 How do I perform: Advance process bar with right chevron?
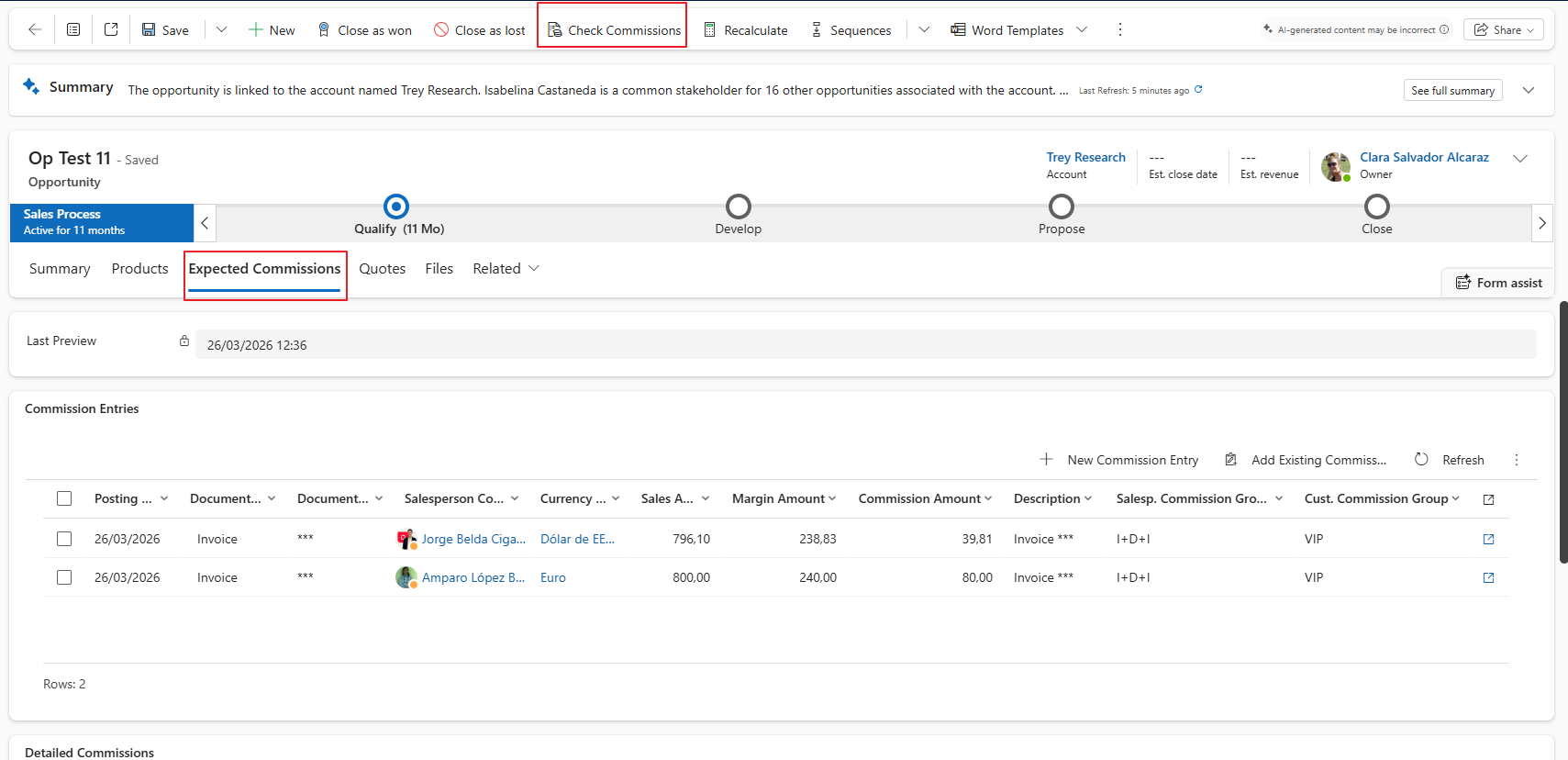click(x=1542, y=223)
